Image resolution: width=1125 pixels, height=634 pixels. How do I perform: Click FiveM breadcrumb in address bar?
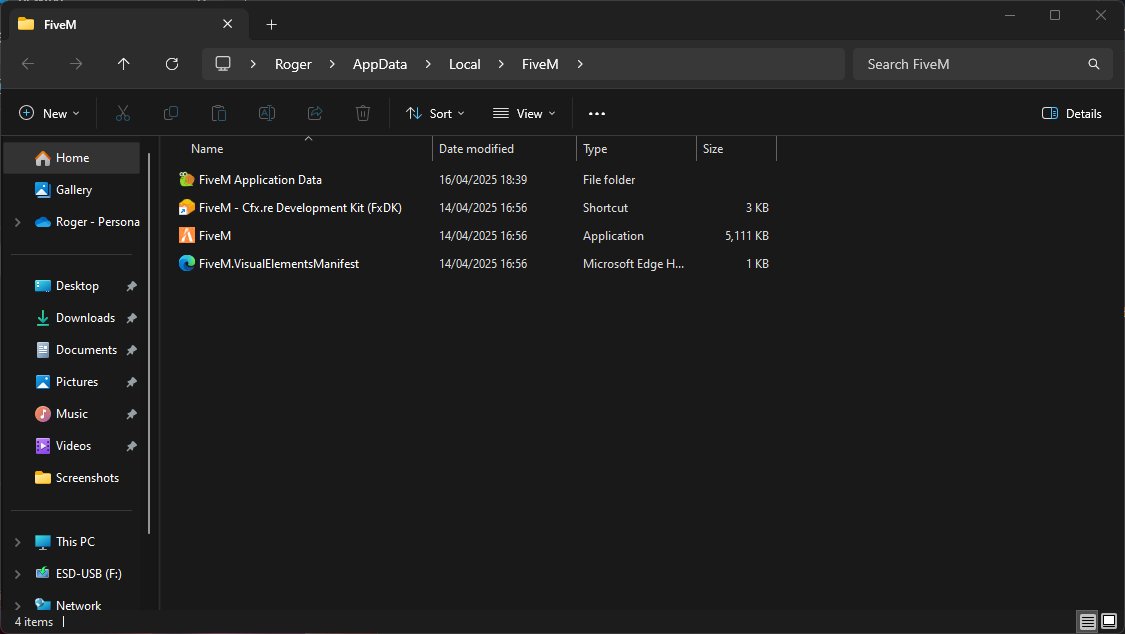(x=540, y=64)
